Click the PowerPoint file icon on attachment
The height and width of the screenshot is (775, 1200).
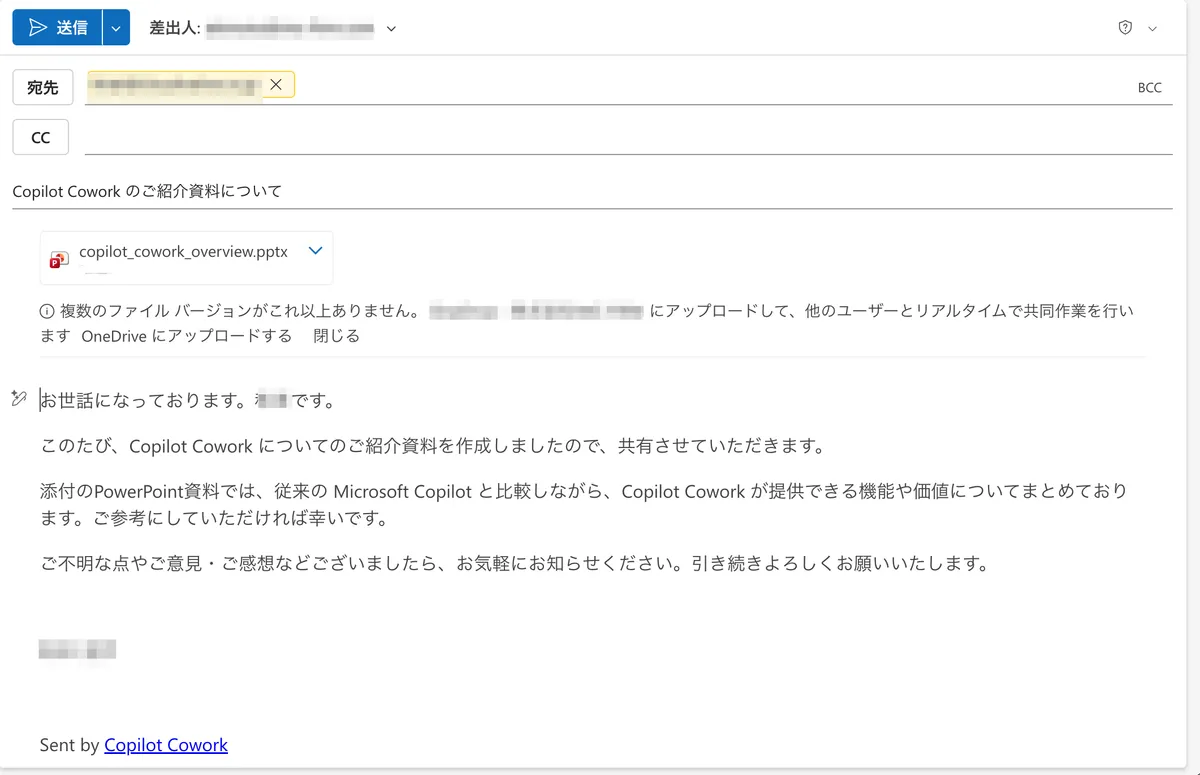(59, 259)
